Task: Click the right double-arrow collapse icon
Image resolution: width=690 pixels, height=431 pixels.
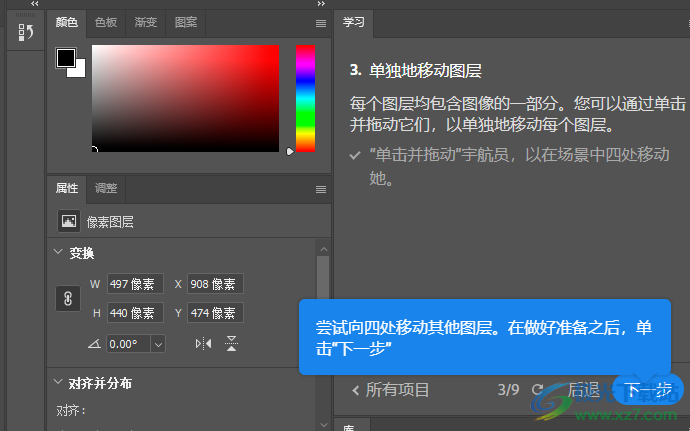Action: tap(321, 4)
